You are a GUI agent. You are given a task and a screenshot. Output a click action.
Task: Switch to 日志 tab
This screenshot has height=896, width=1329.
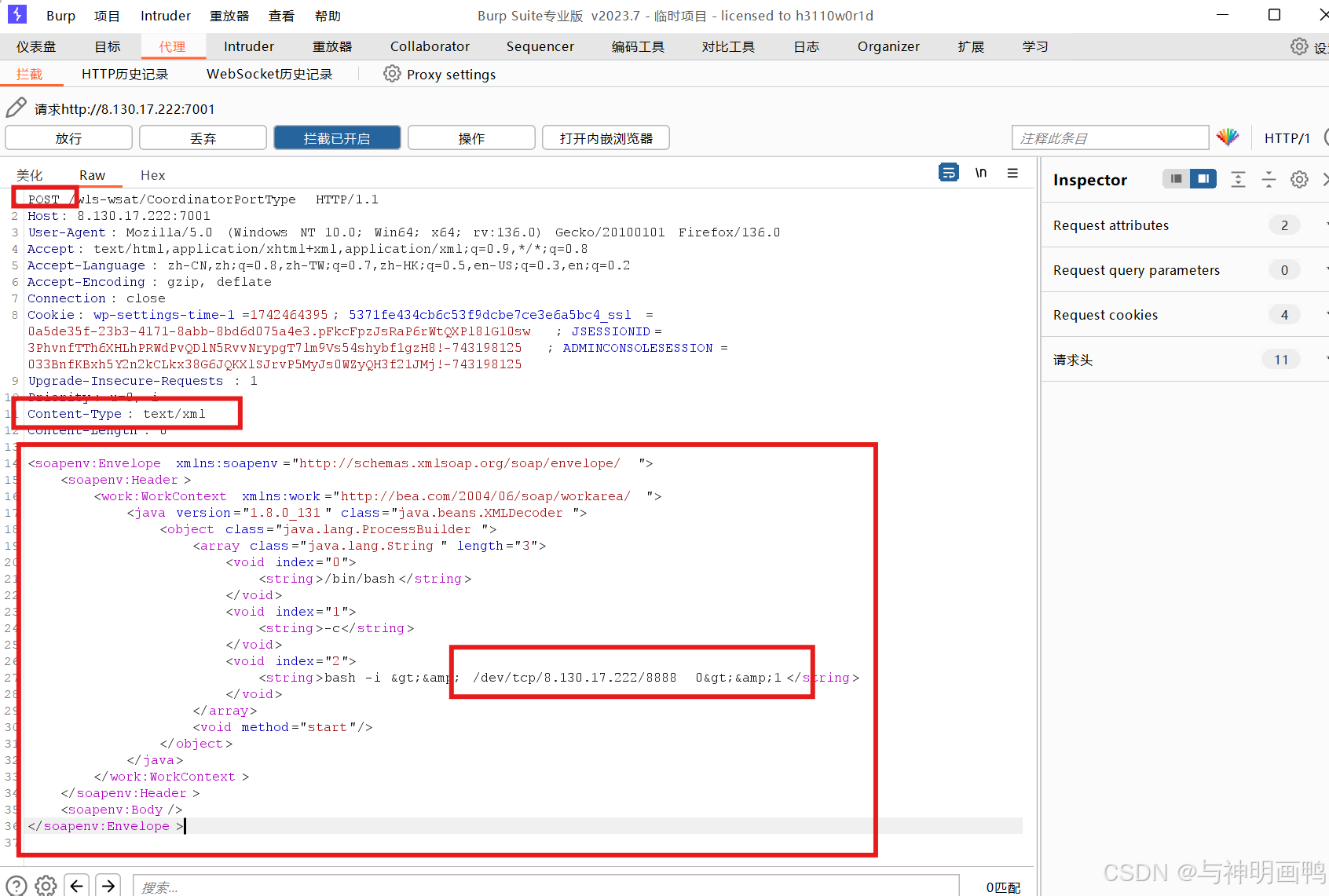[x=806, y=46]
